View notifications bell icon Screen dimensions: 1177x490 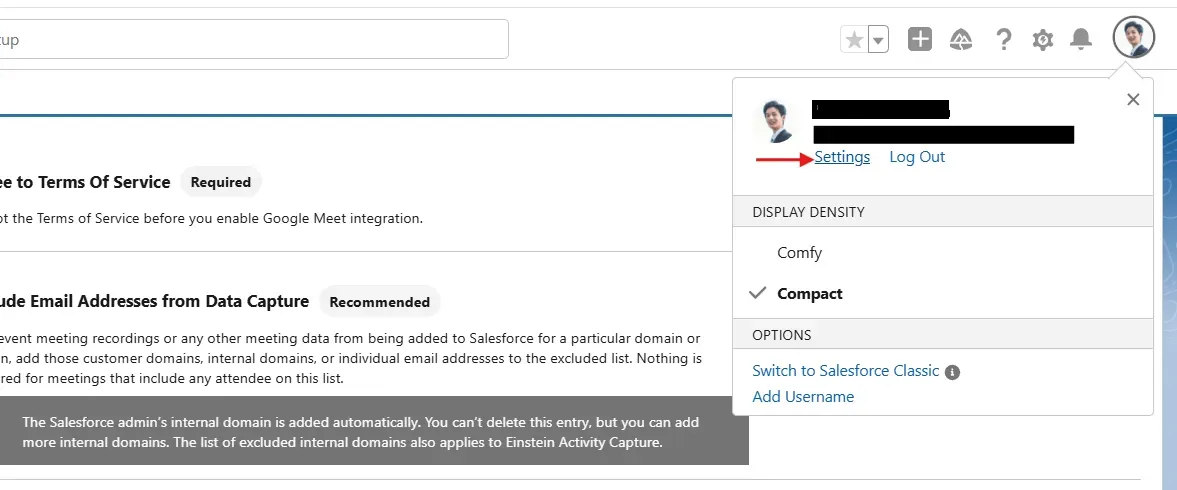[1081, 39]
